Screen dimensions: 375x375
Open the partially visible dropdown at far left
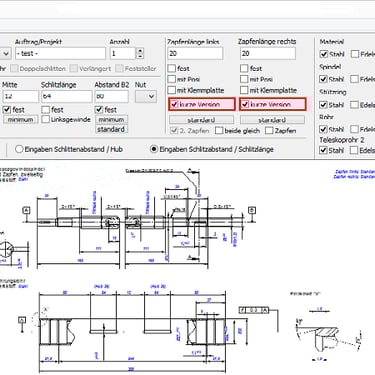pyautogui.click(x=6, y=53)
